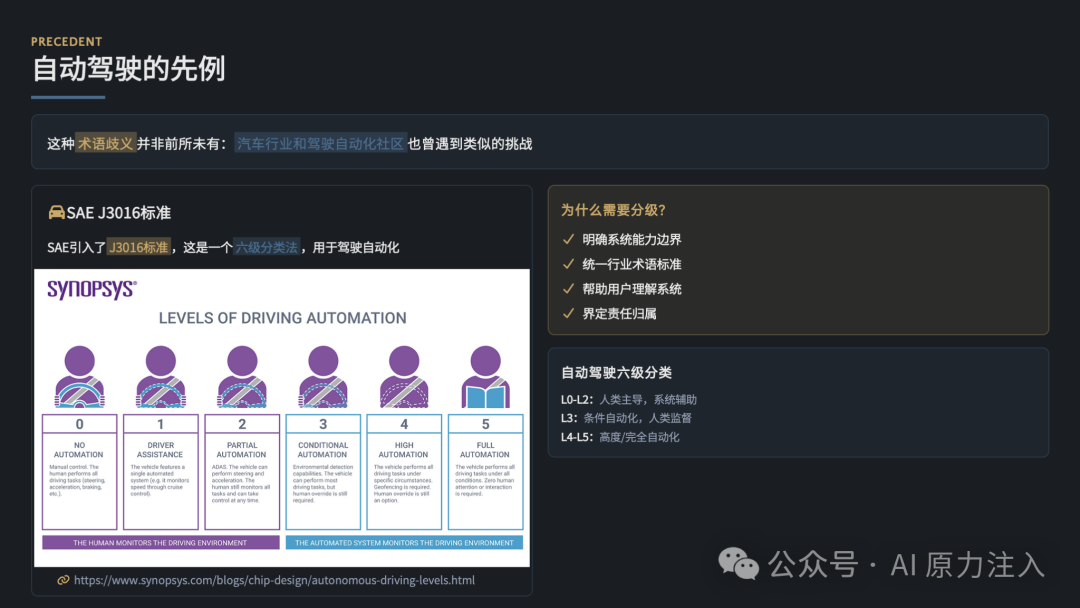
Task: Click the DRIVER ASSISTANCE level box
Action: (160, 472)
